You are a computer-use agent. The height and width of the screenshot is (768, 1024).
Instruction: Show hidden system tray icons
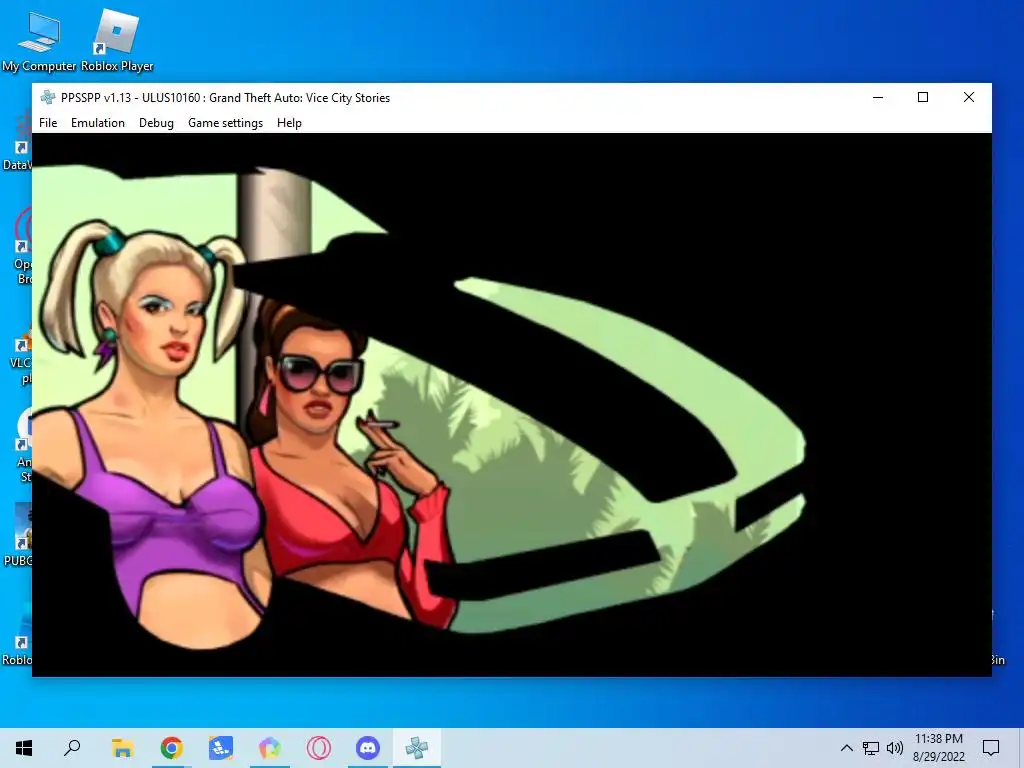846,748
